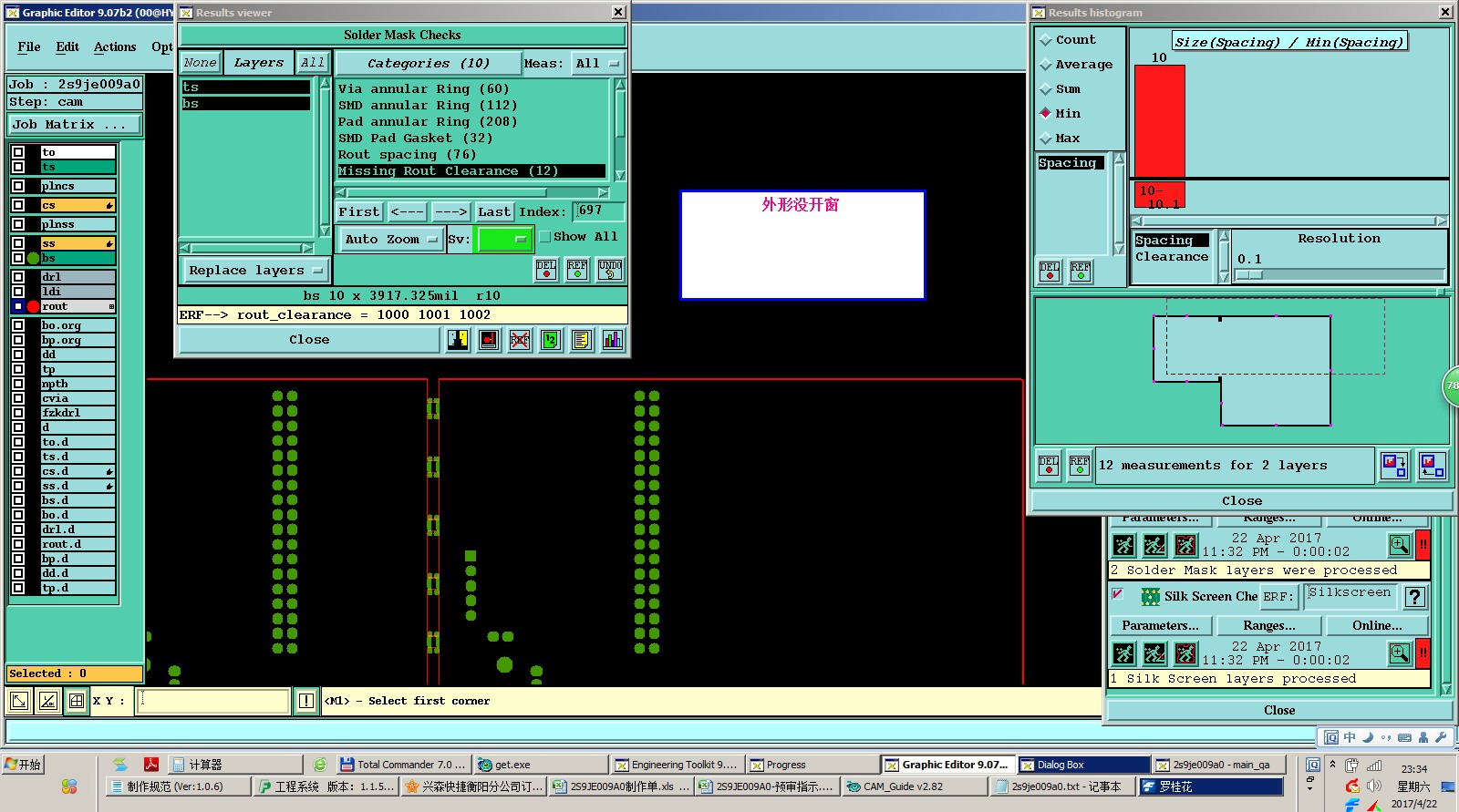Click REF icon beside '12 measurements' text
Viewport: 1459px width, 812px height.
point(1080,466)
